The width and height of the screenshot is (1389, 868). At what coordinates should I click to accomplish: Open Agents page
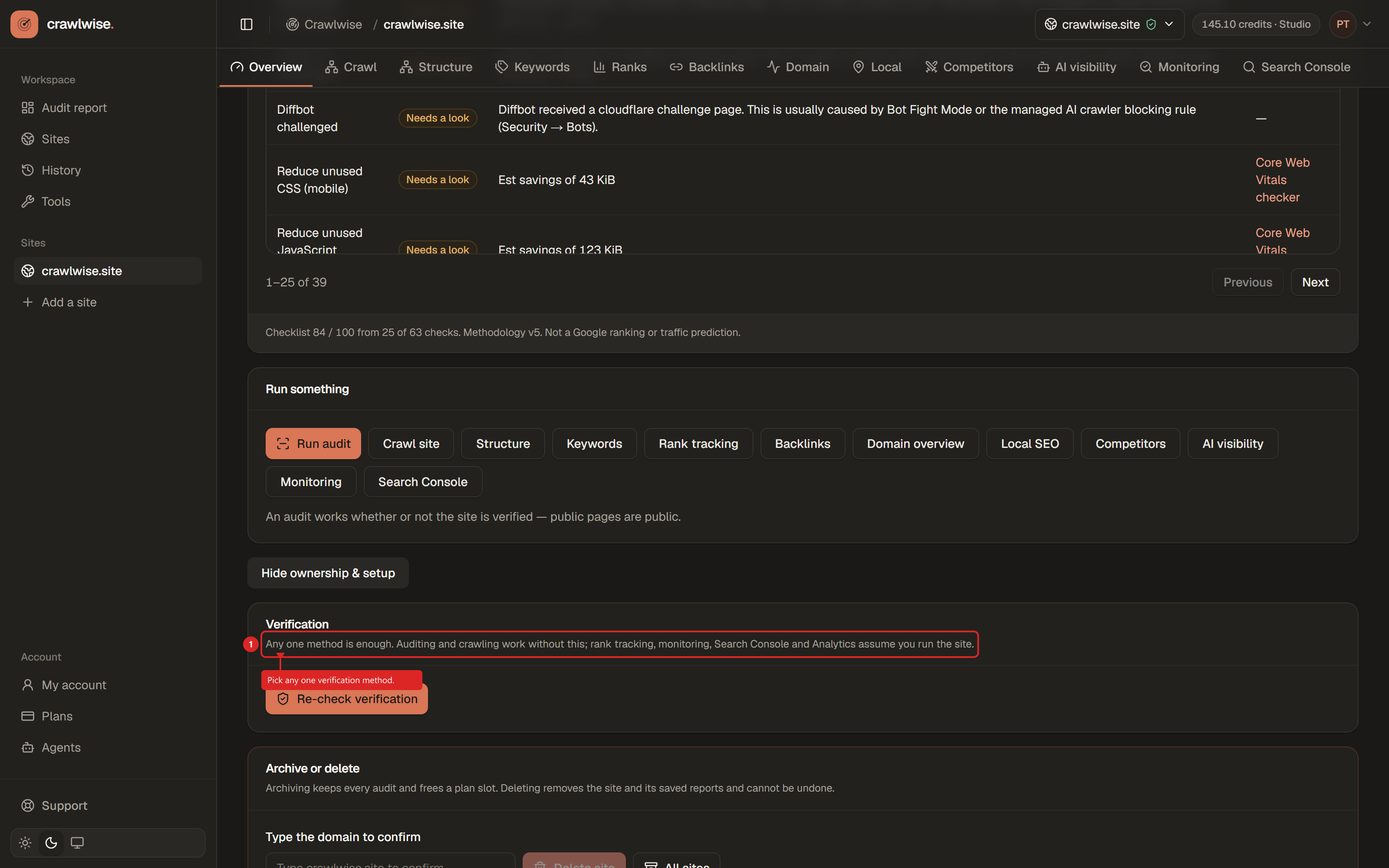pos(108,747)
